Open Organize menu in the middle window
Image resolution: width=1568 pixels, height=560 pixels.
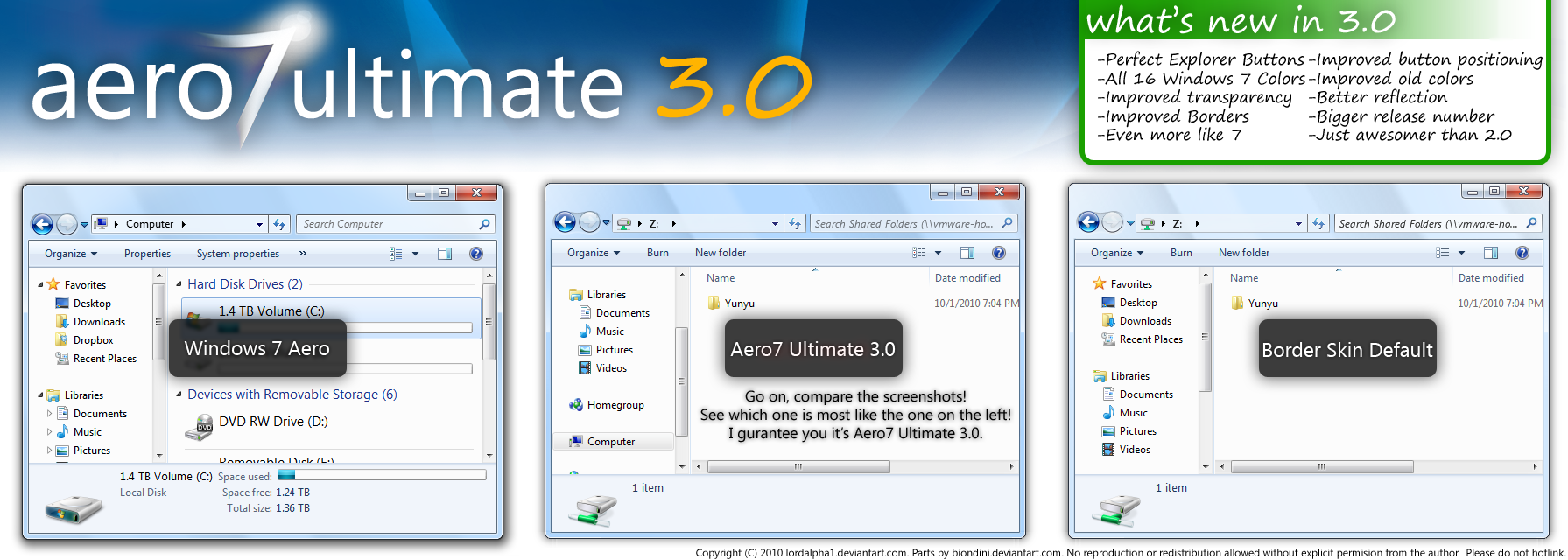(594, 253)
